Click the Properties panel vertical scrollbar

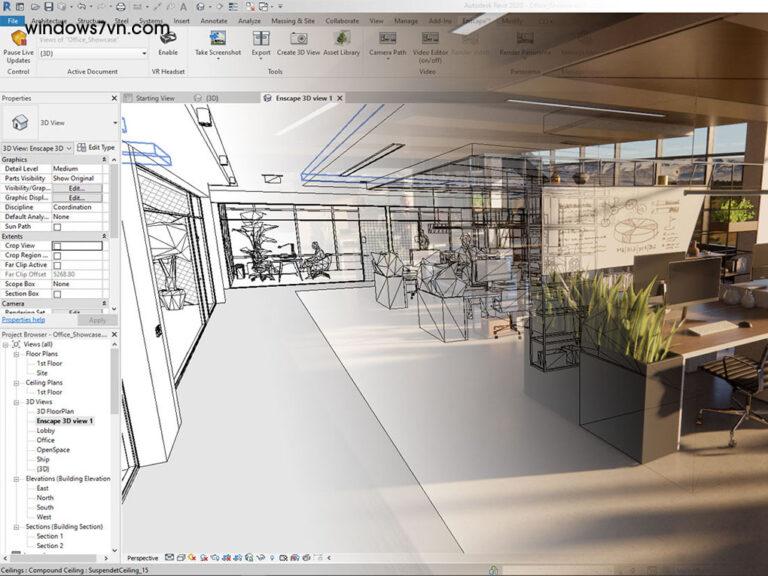114,201
